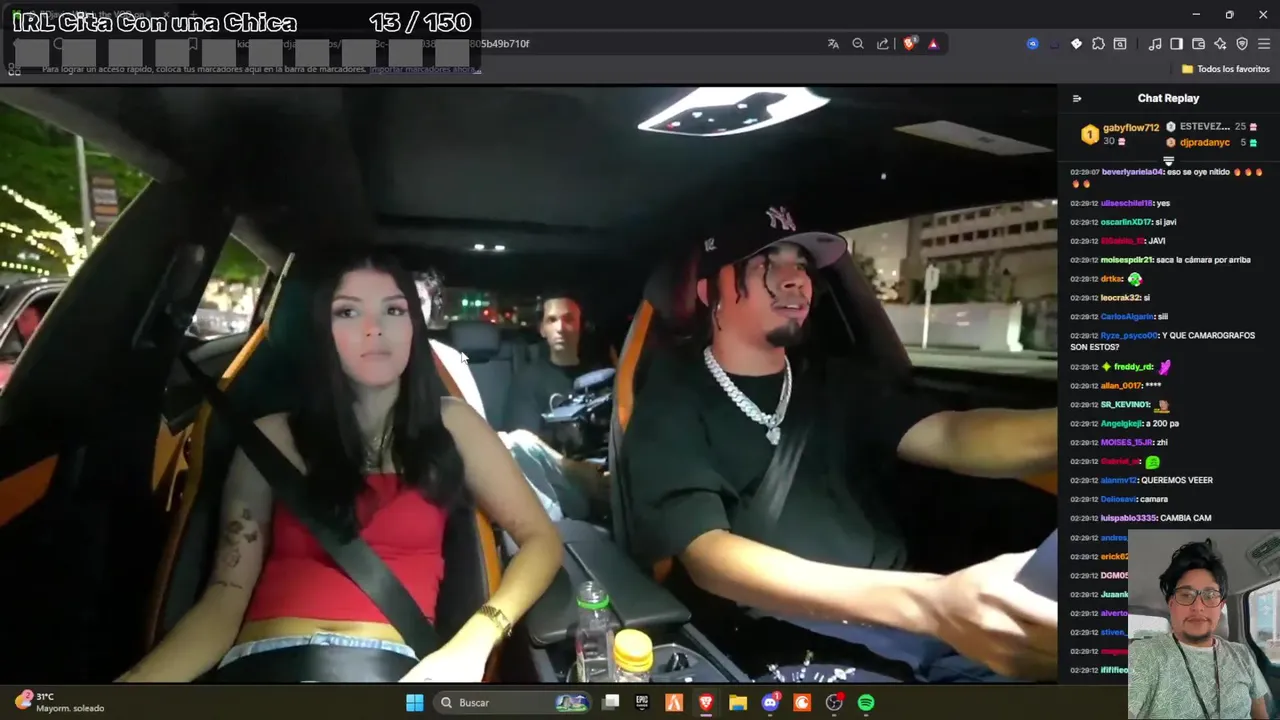Expand the gift leaderboard chevron

1168,161
